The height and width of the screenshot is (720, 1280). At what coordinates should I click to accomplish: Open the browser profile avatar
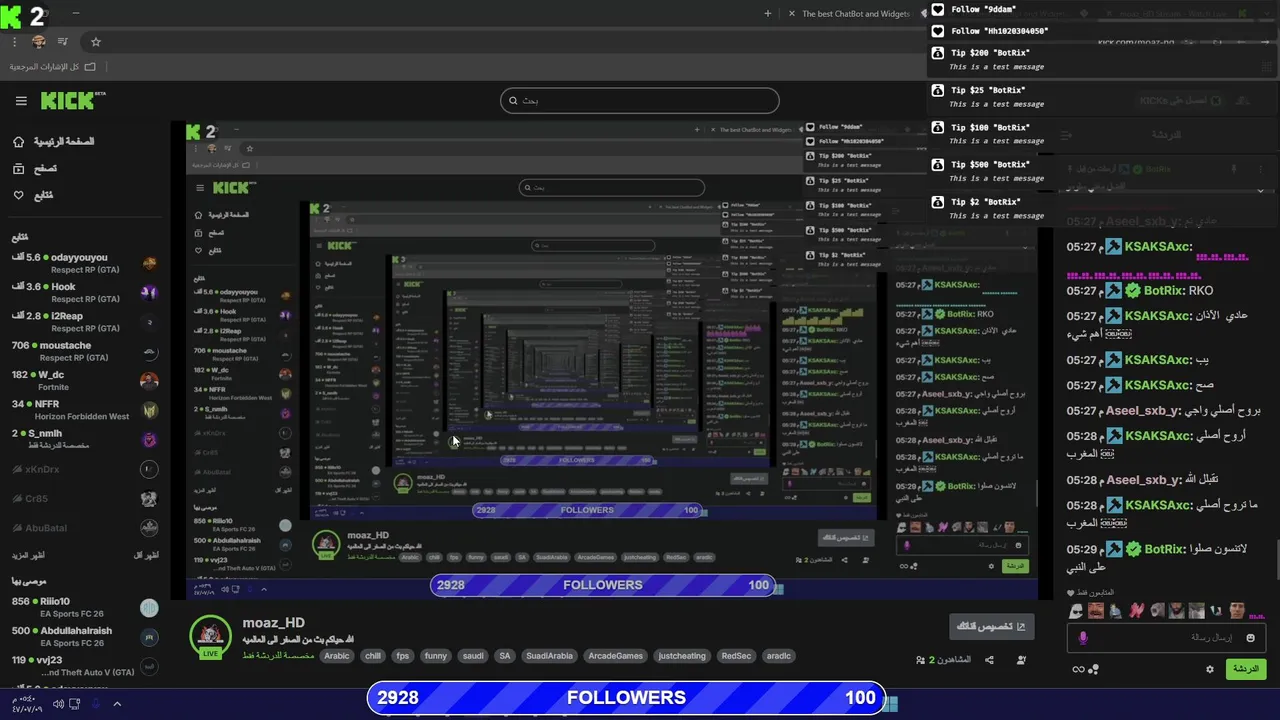39,42
